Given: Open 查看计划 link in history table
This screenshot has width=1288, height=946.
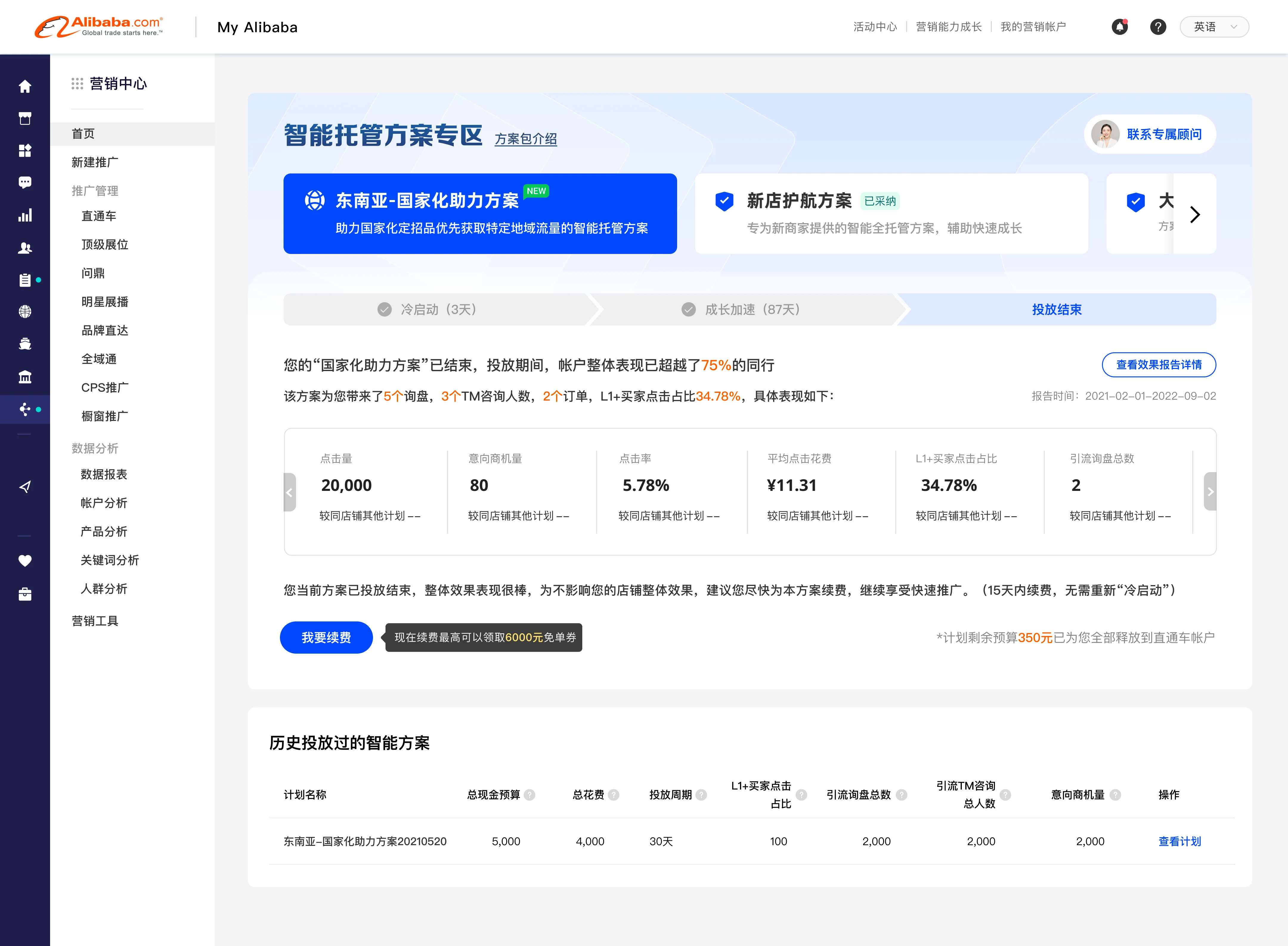Looking at the screenshot, I should tap(1179, 841).
